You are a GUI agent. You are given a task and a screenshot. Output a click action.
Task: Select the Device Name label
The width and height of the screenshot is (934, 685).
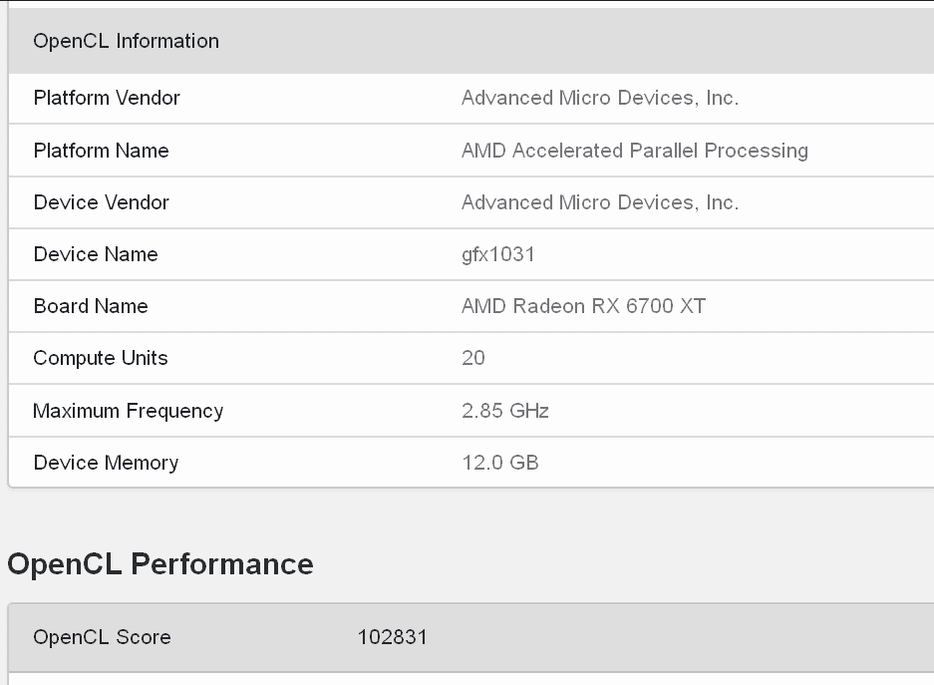pyautogui.click(x=96, y=254)
